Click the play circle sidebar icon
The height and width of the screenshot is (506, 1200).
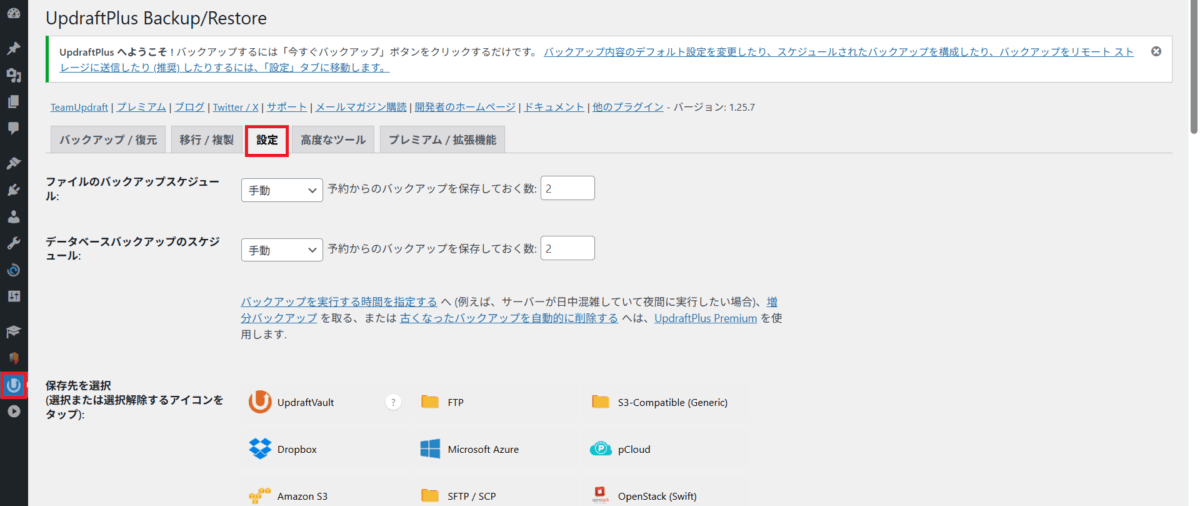coord(14,411)
